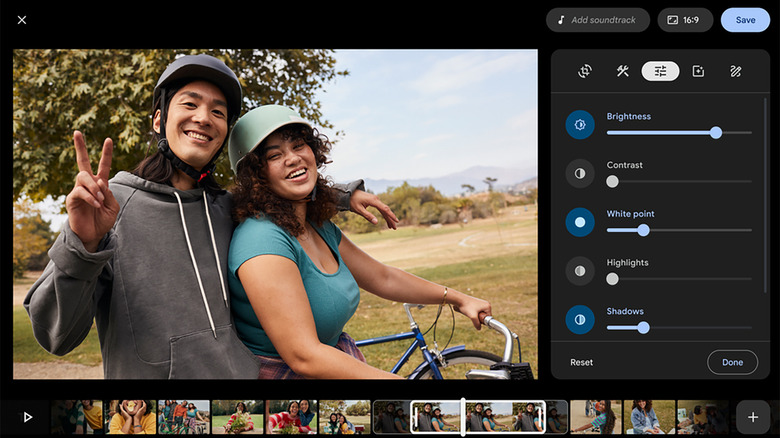Add a new clip with plus button

pos(752,417)
